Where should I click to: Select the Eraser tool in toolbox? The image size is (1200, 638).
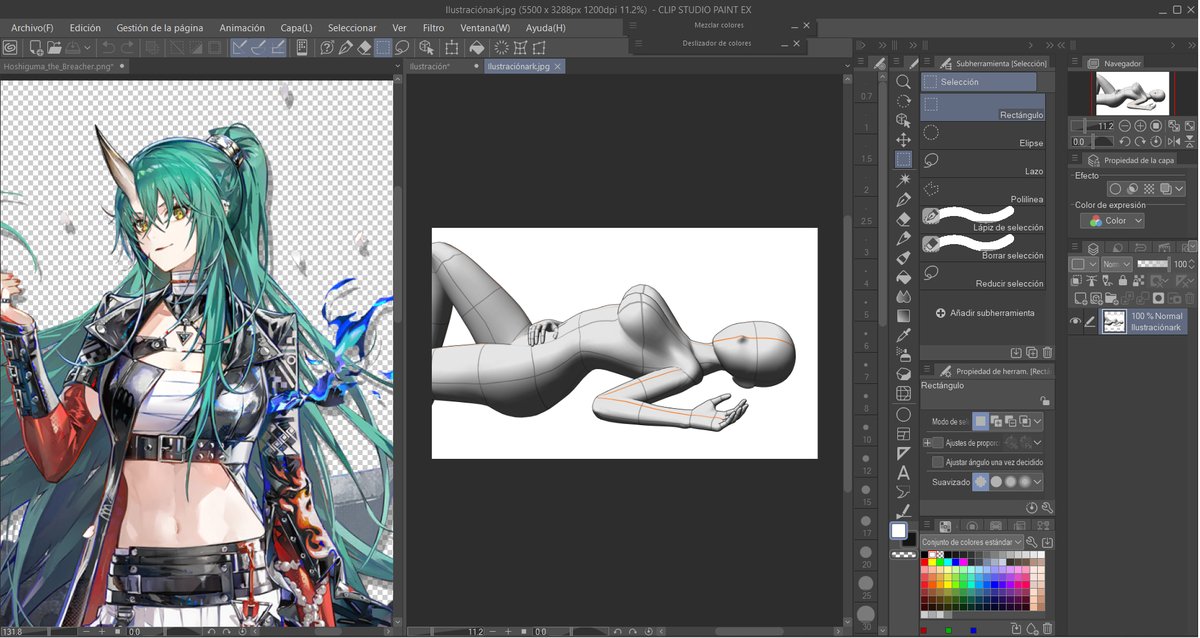coord(903,218)
